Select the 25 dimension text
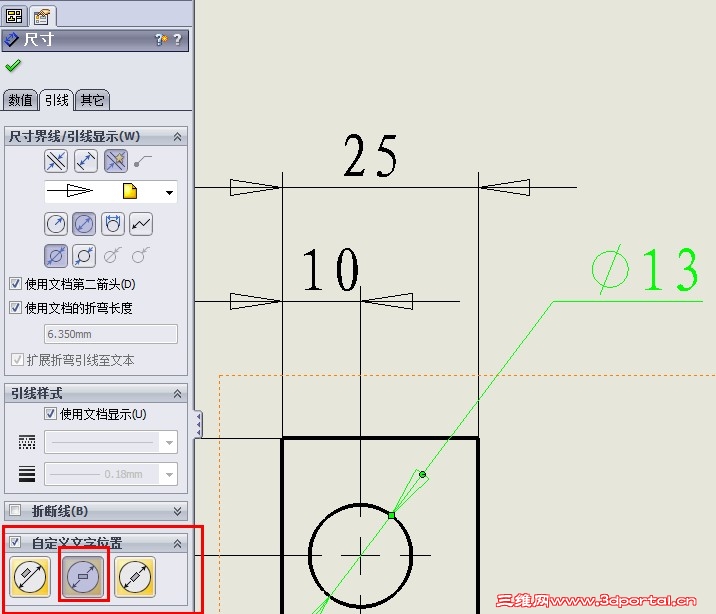Viewport: 716px width, 614px height. [370, 156]
